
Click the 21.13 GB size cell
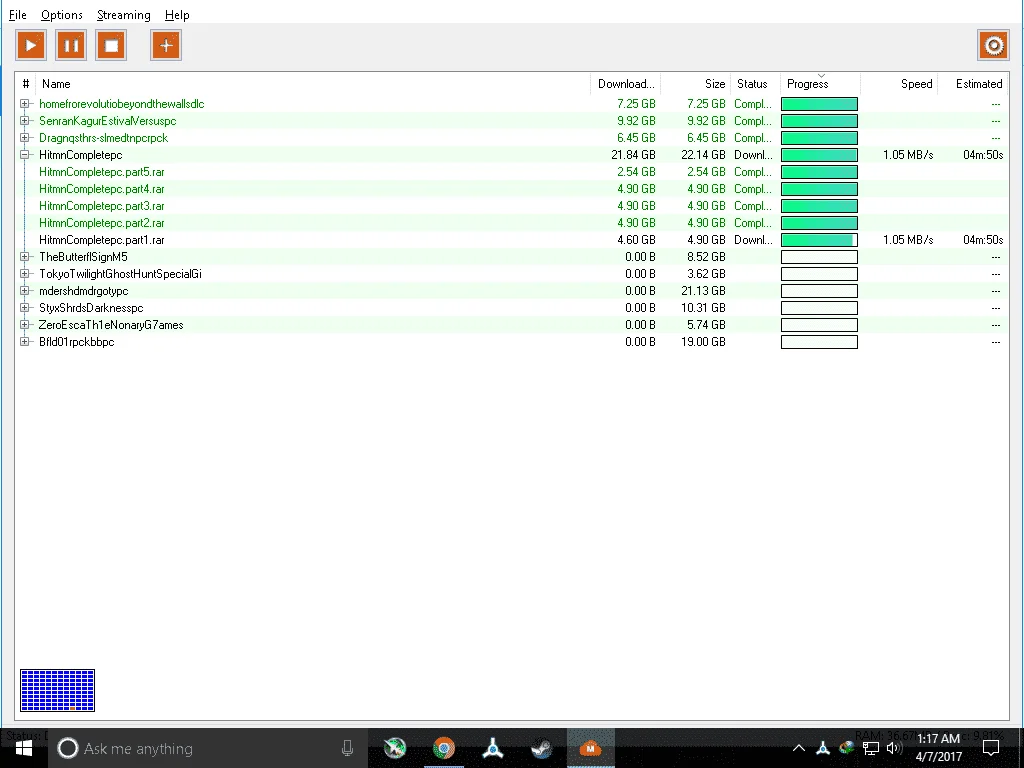pyautogui.click(x=703, y=291)
